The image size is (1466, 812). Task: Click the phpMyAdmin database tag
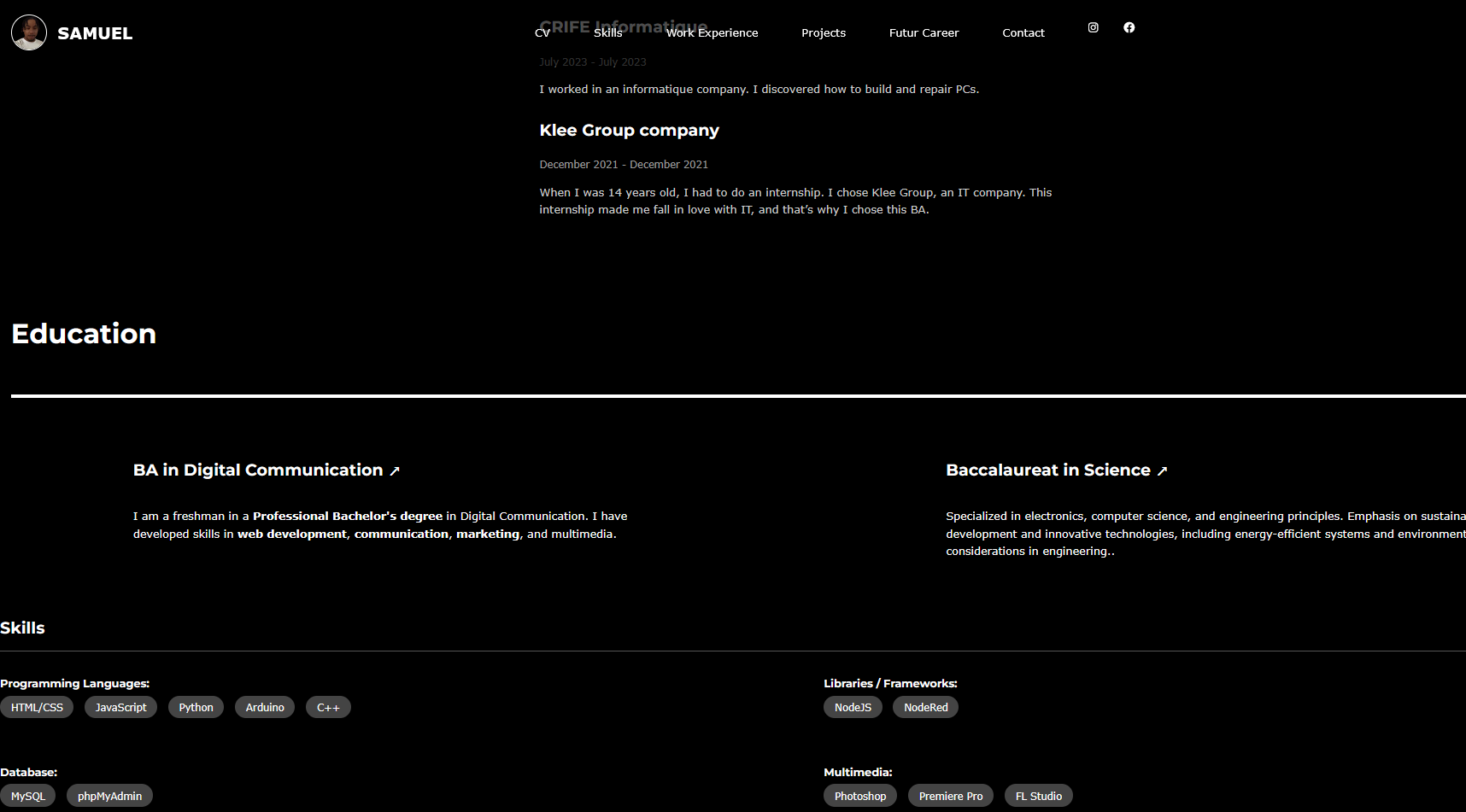(x=109, y=796)
